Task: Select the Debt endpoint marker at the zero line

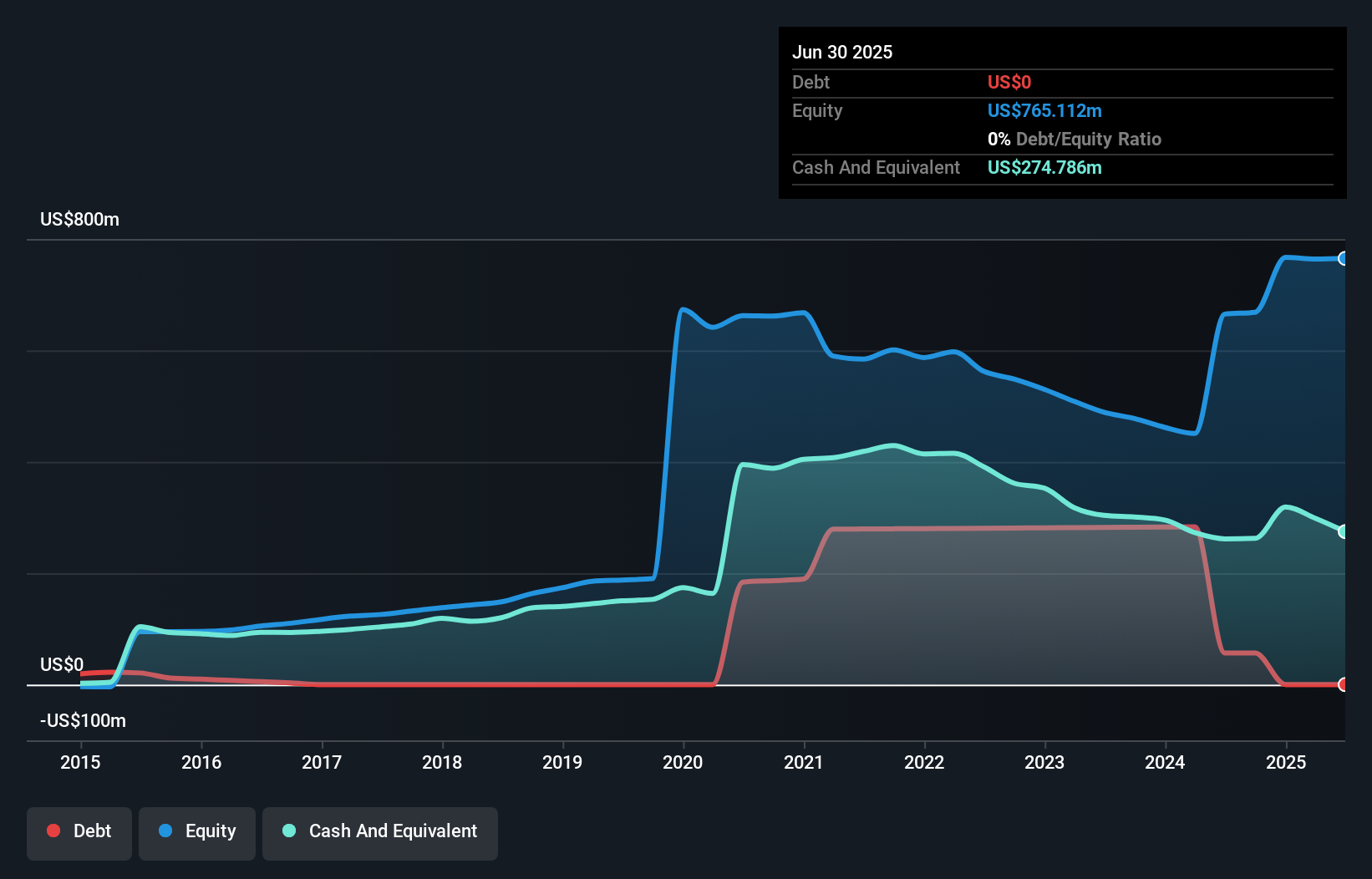Action: (1344, 684)
